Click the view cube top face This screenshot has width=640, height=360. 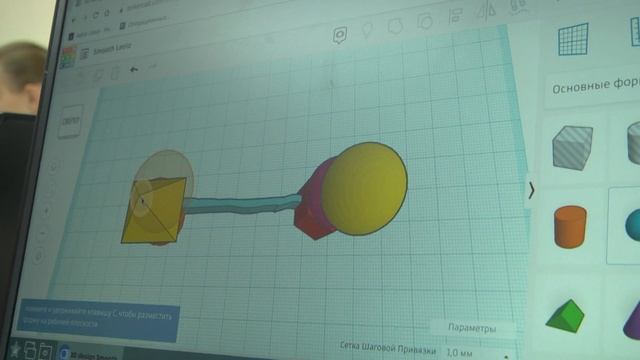(71, 121)
